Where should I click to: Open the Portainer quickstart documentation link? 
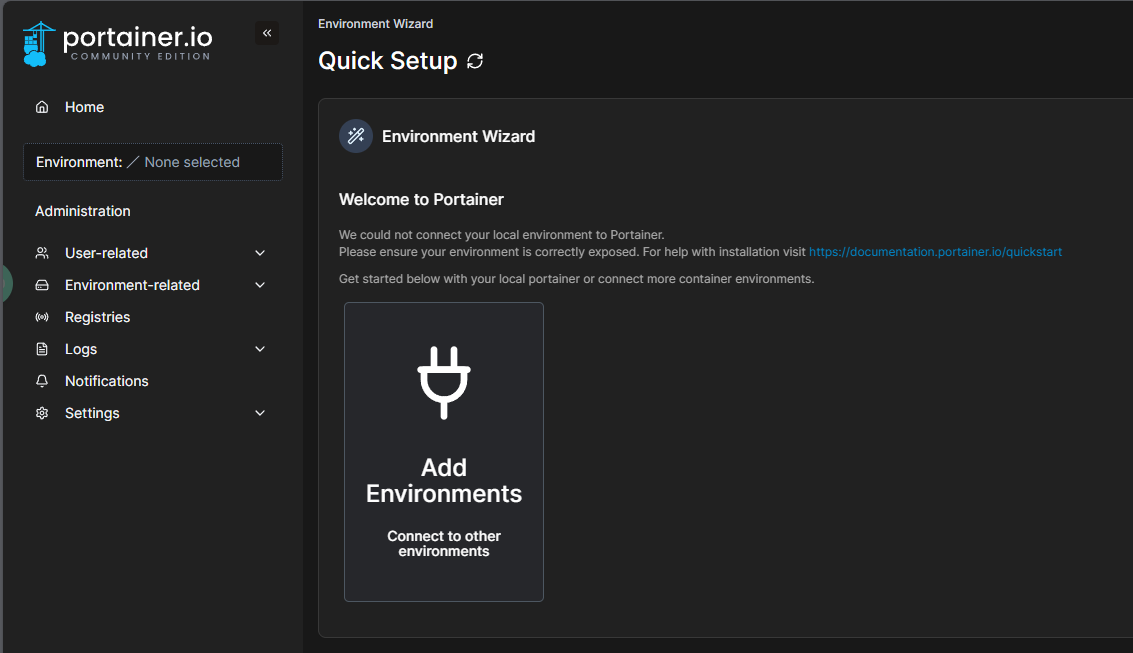point(935,252)
